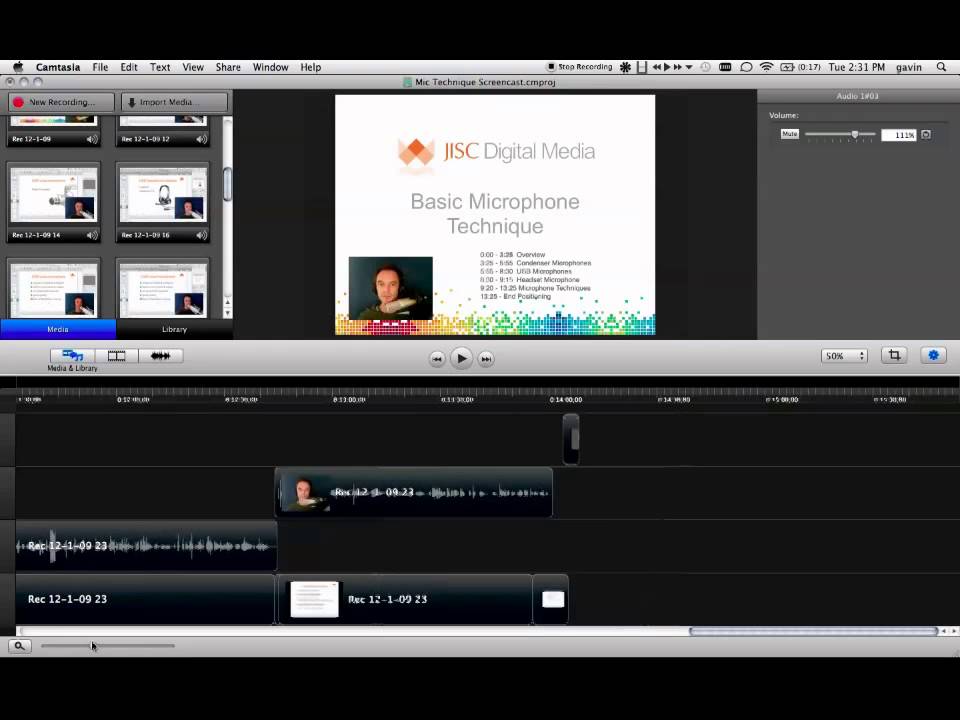Skip forward with fast-forward button
Viewport: 960px width, 720px height.
(x=486, y=359)
